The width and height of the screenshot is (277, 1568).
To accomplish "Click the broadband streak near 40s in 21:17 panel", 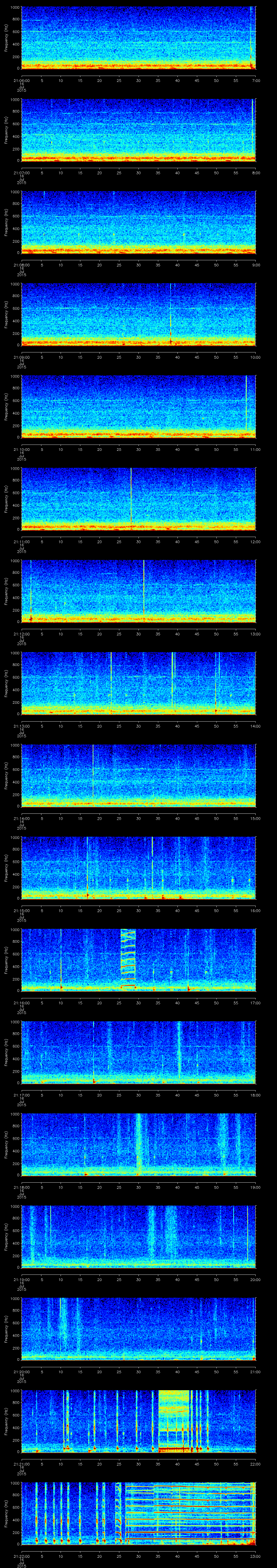I will pyautogui.click(x=179, y=1051).
